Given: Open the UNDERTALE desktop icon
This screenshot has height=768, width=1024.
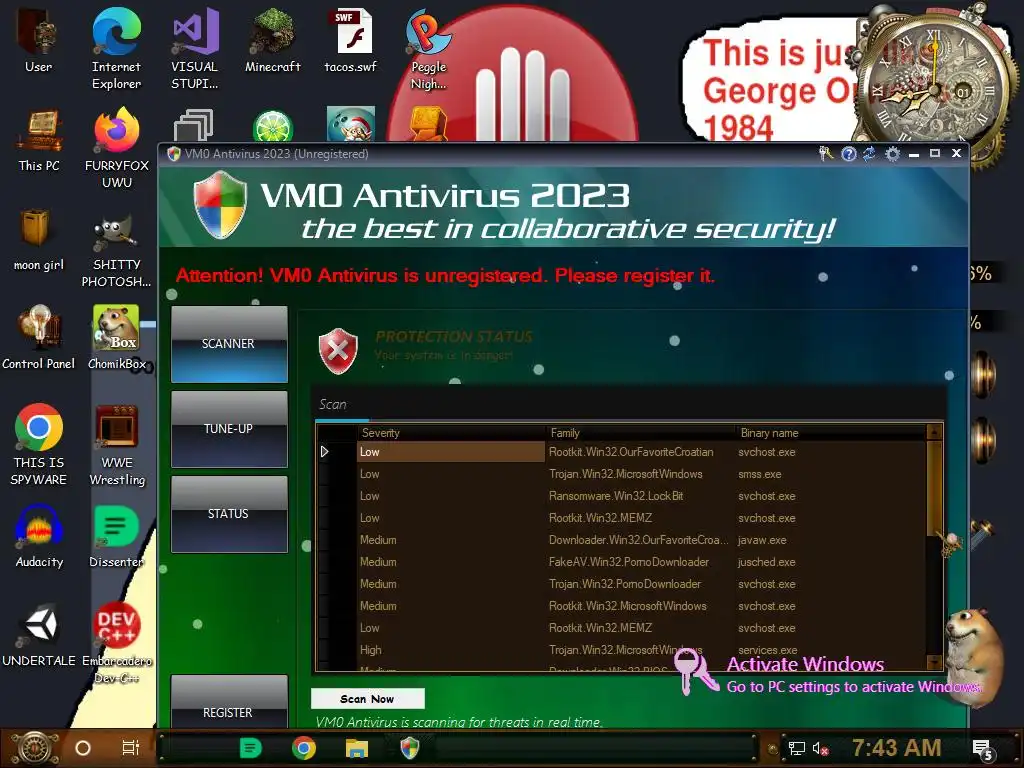Looking at the screenshot, I should (x=39, y=635).
